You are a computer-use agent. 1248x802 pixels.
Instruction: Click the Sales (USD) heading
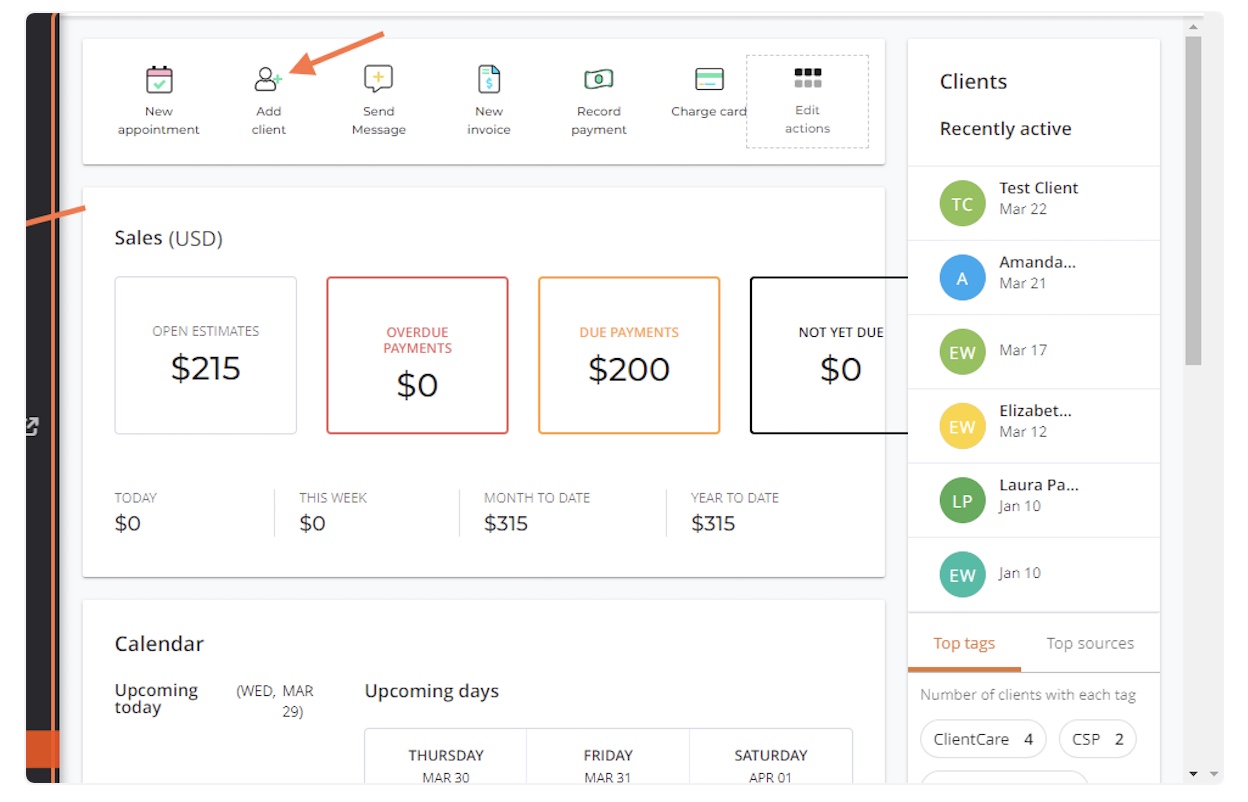(169, 239)
